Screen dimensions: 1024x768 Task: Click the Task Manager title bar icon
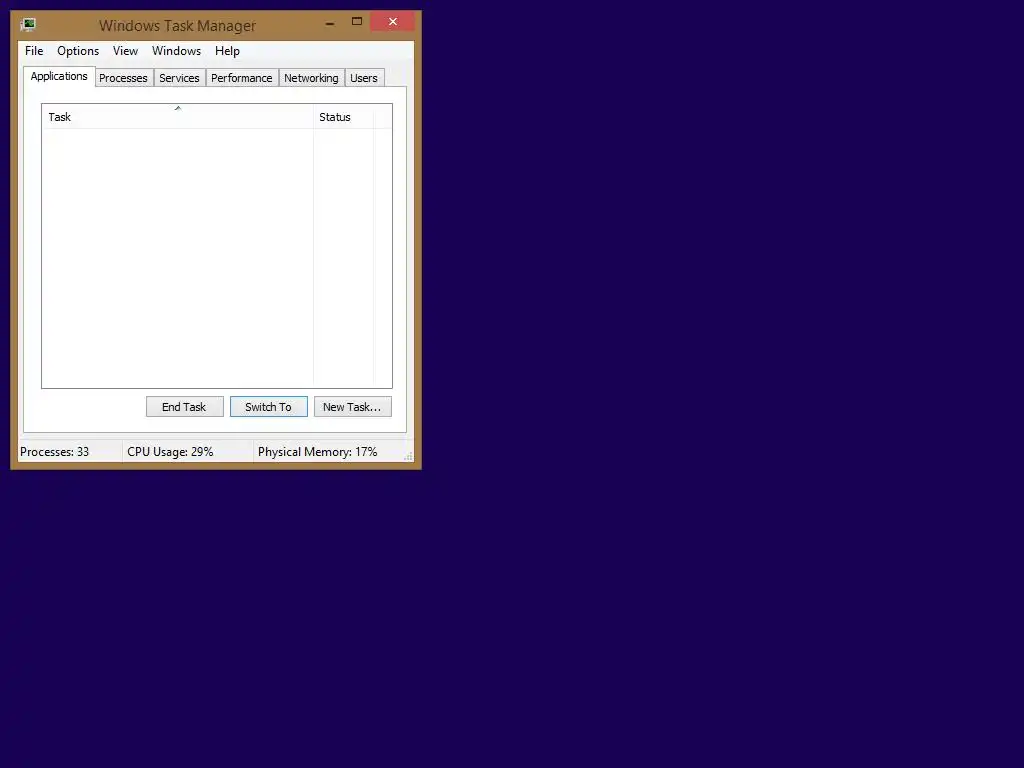[x=28, y=25]
